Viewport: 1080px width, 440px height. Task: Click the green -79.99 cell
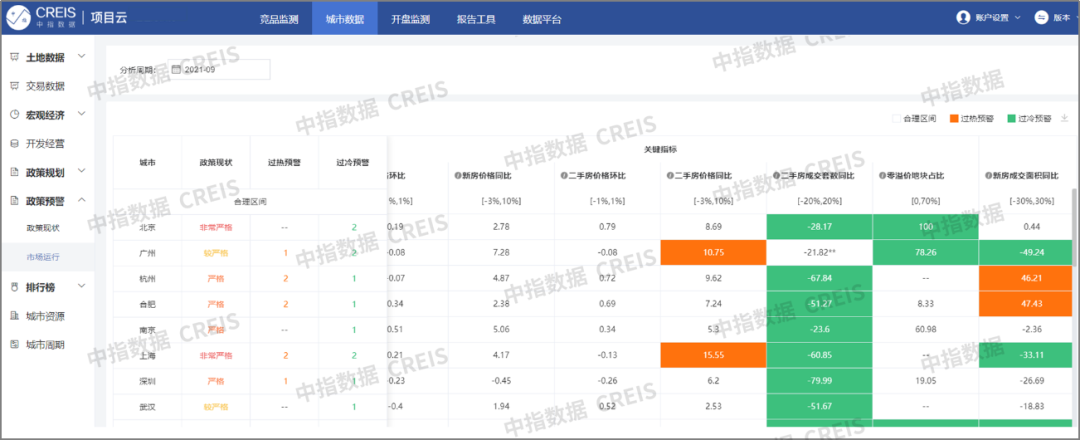[819, 381]
